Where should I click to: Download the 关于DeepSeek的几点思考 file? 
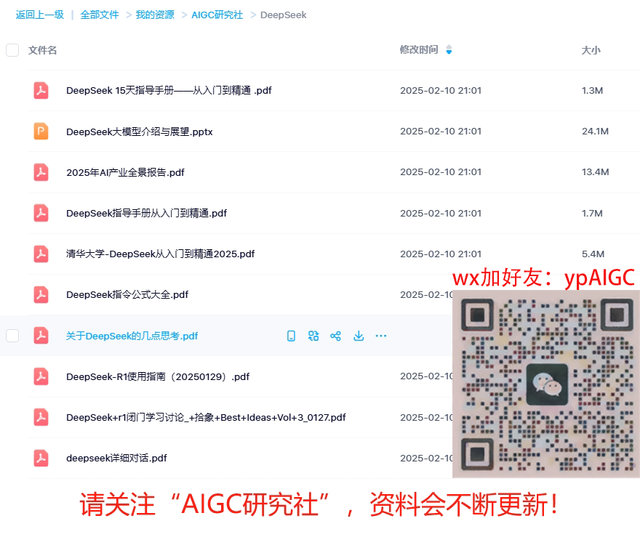(x=358, y=336)
